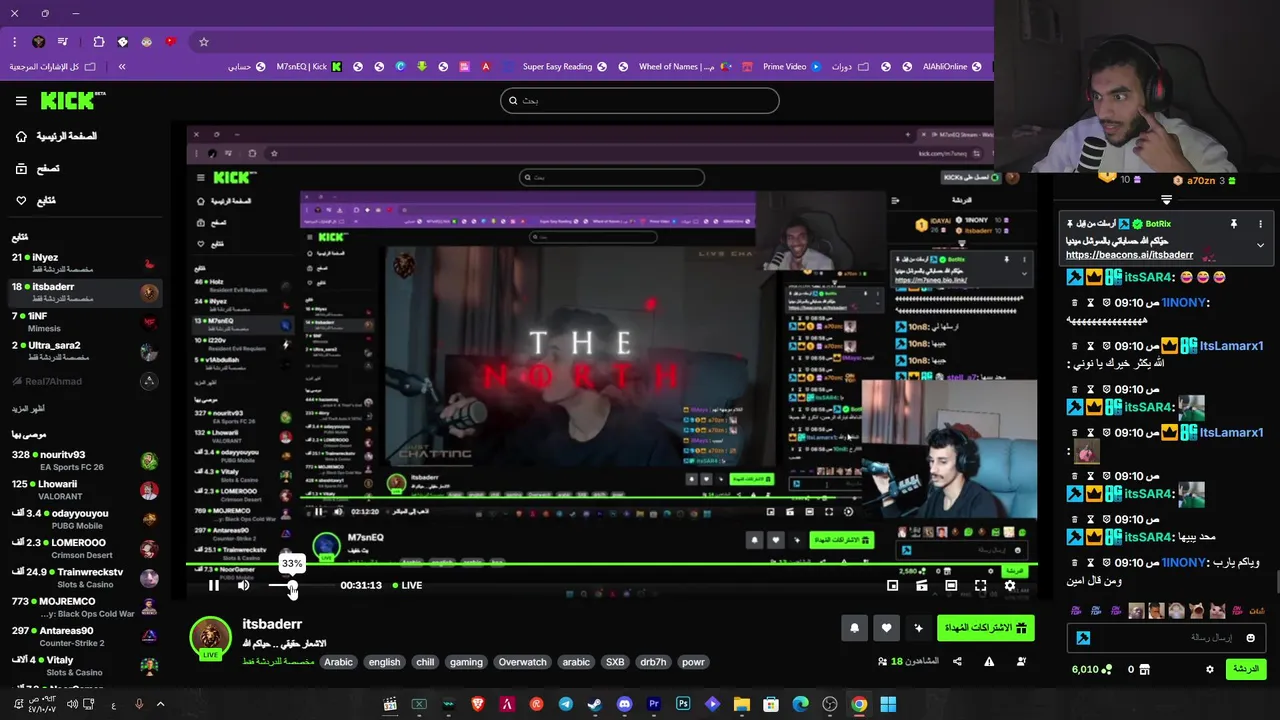The image size is (1280, 720).
Task: Open pinned message three-dots menu
Action: [1260, 224]
